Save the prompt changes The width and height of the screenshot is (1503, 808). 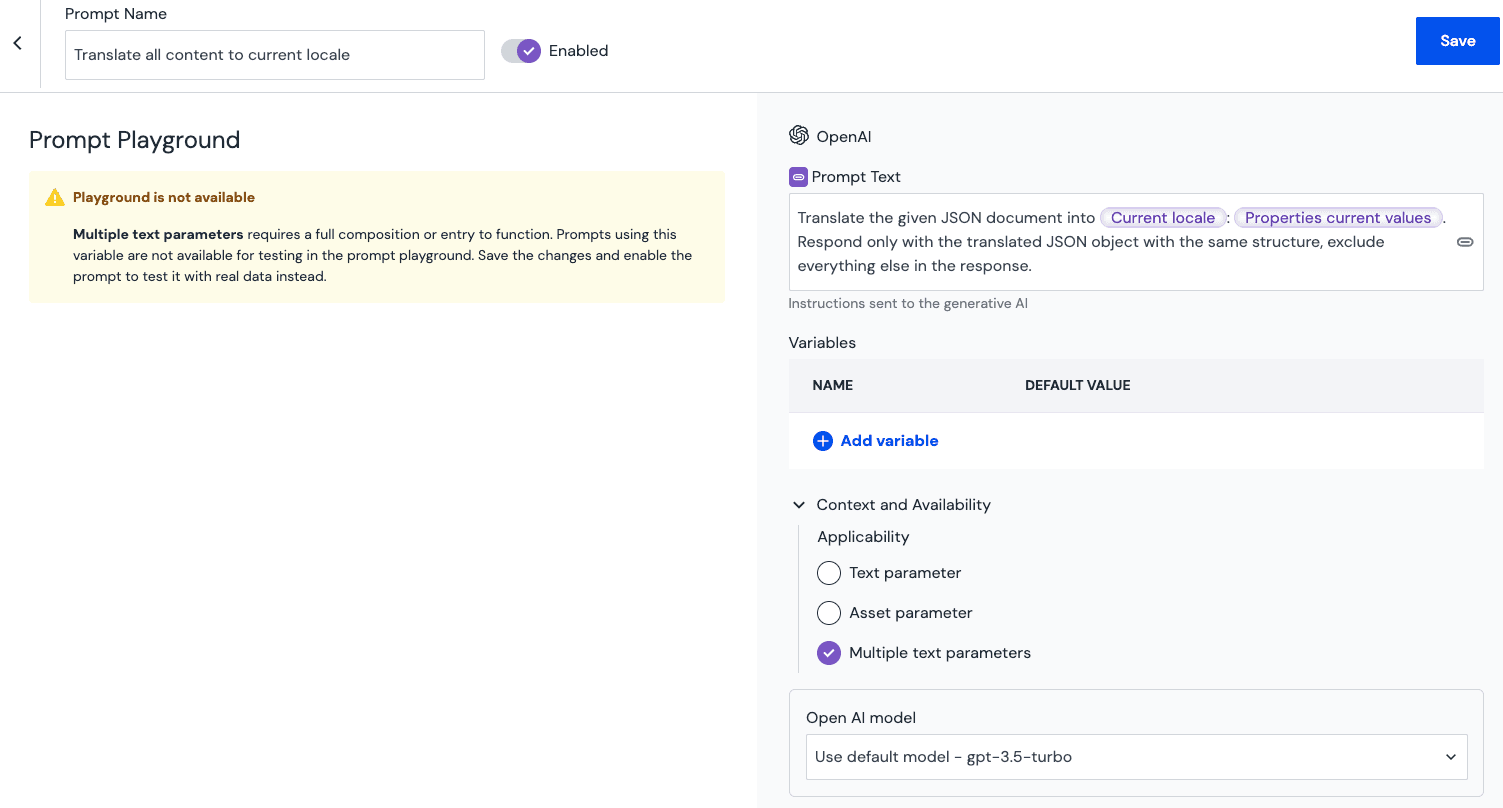point(1457,41)
